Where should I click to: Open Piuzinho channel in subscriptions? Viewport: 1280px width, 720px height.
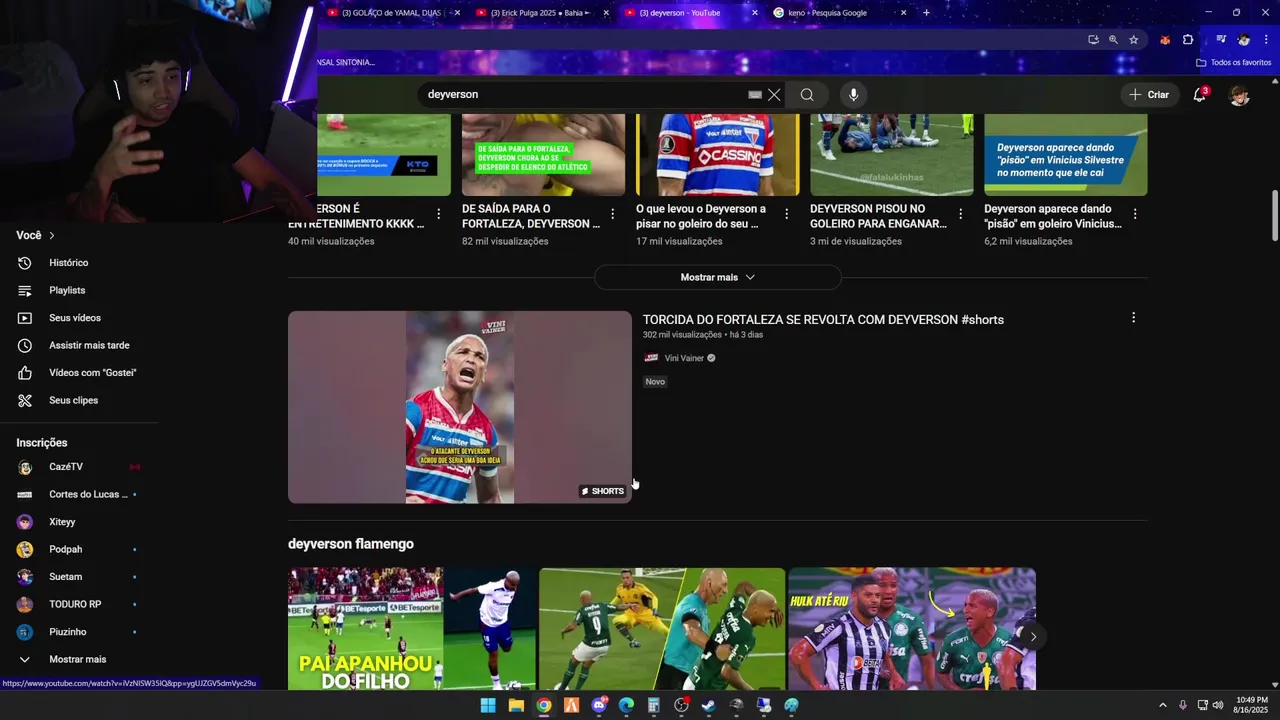click(68, 632)
